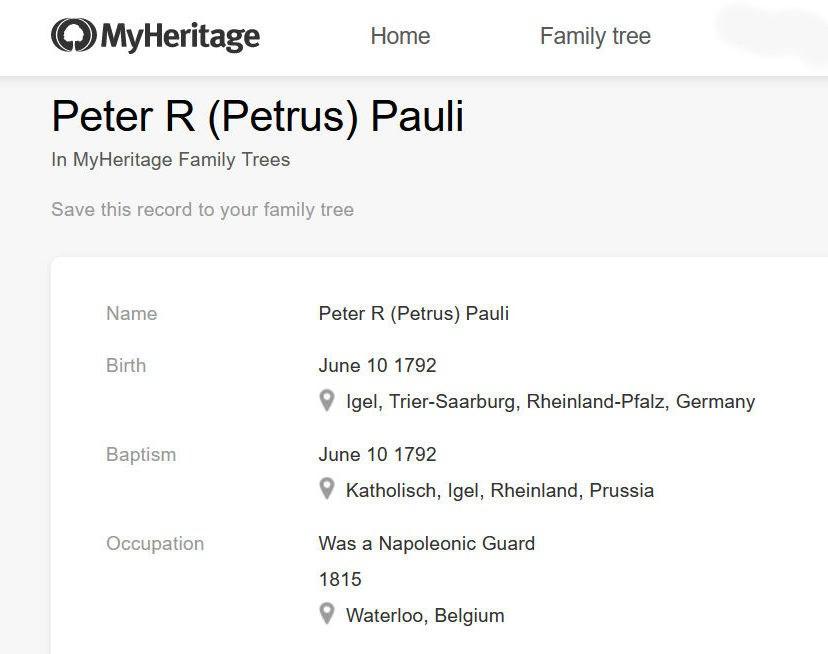
Task: Click the Baptism field label
Action: pyautogui.click(x=141, y=455)
